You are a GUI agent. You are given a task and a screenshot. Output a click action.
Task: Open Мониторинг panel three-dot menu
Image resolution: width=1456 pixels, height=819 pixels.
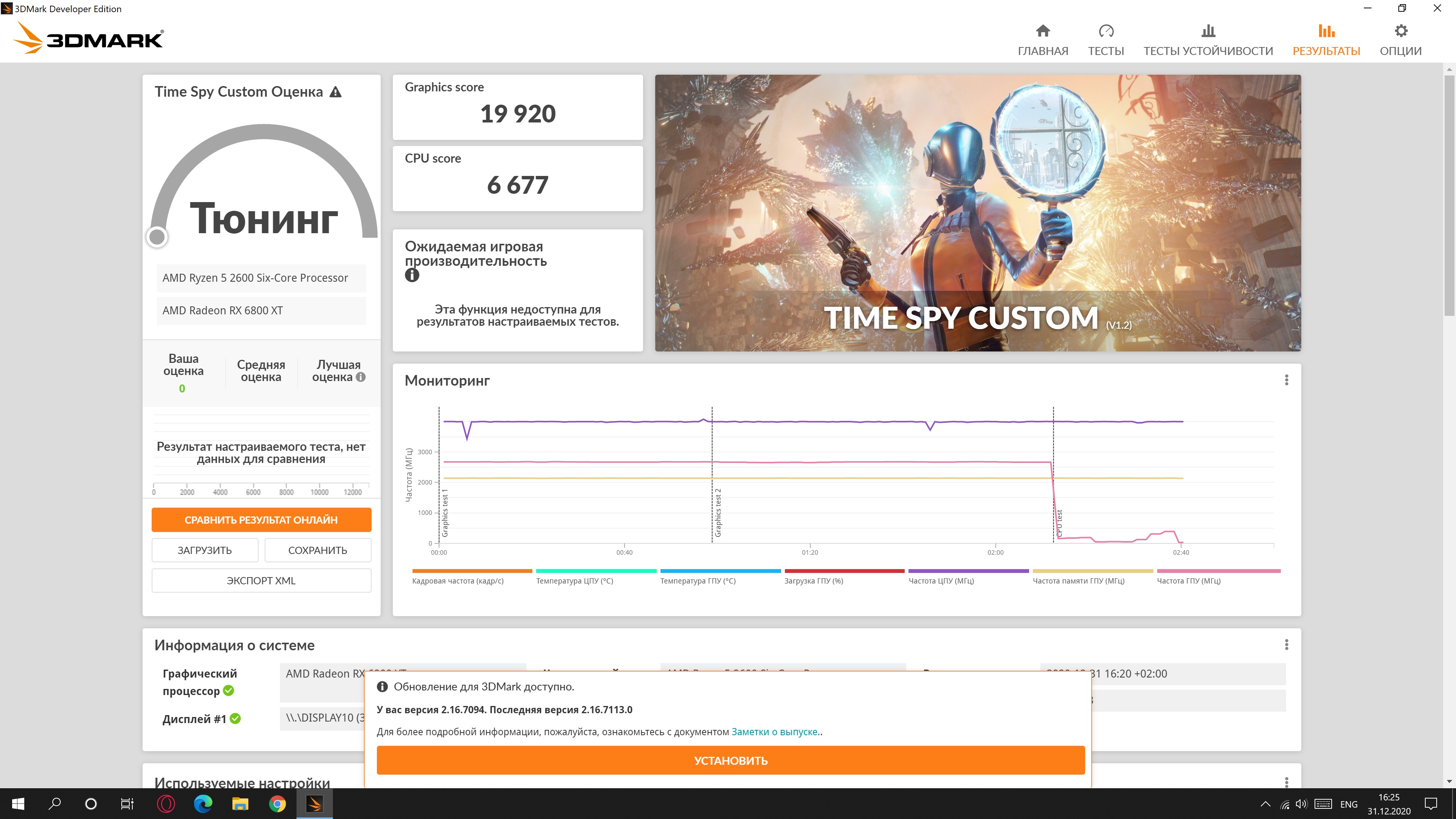click(1287, 380)
